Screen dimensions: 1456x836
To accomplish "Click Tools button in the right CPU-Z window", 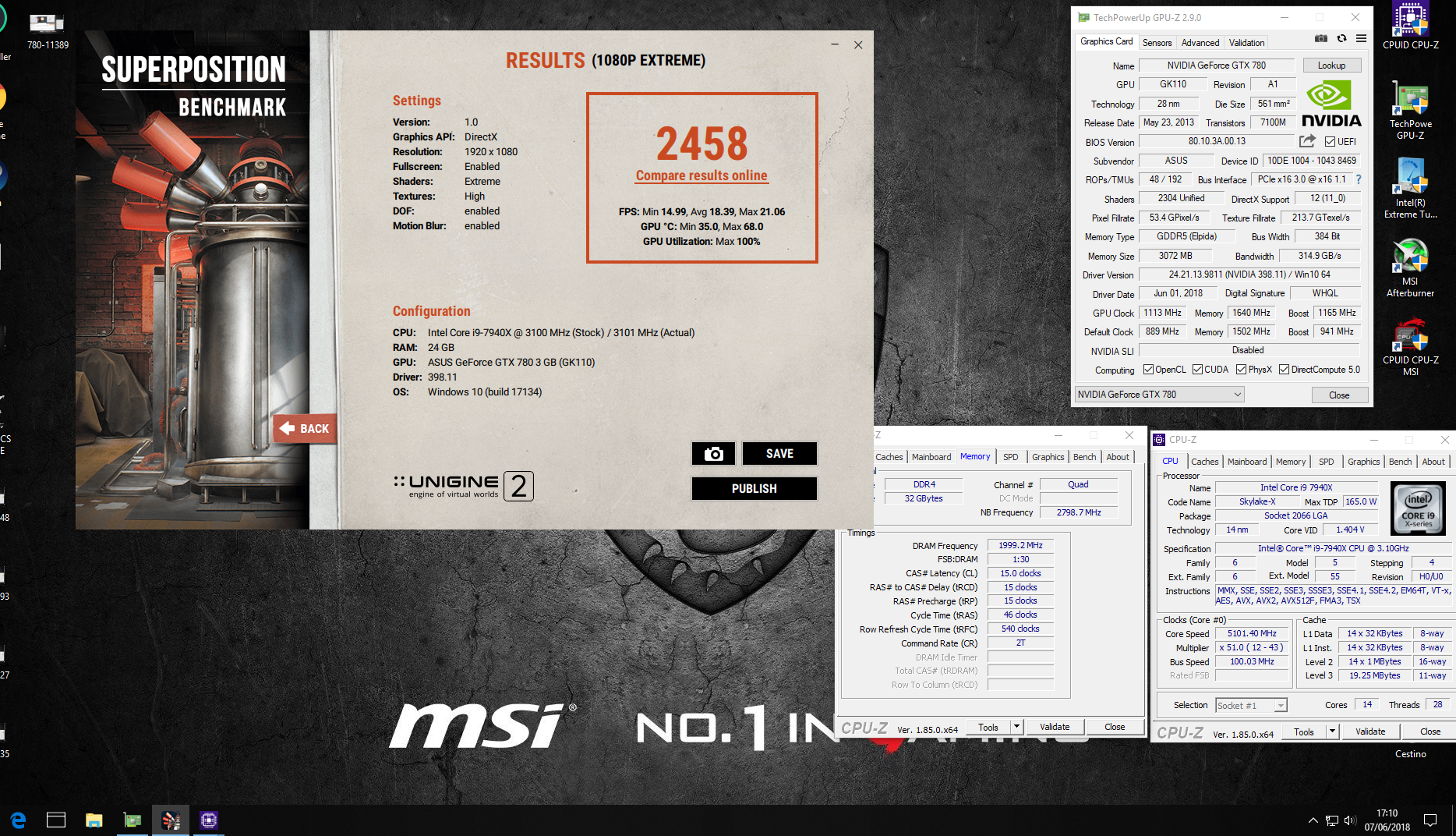I will point(1304,731).
